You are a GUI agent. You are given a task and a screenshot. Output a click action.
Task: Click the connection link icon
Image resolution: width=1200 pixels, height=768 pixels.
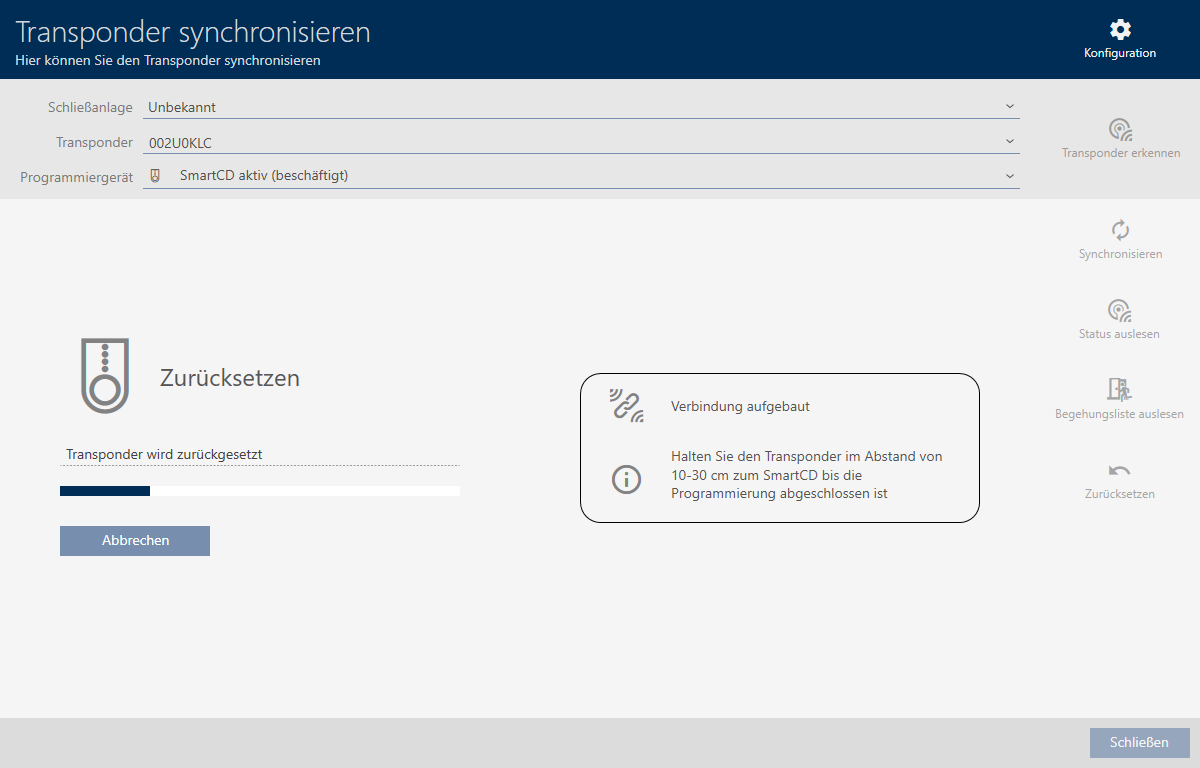tap(626, 406)
